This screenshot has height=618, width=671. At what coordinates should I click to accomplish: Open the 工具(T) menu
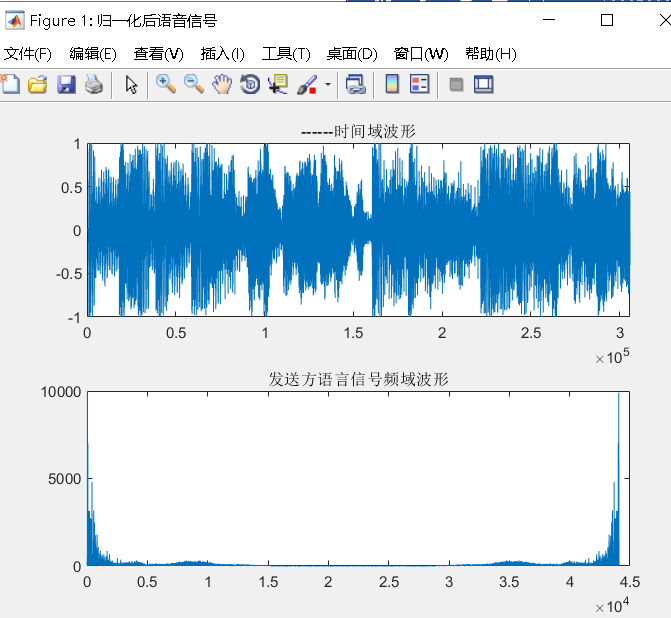(x=286, y=54)
